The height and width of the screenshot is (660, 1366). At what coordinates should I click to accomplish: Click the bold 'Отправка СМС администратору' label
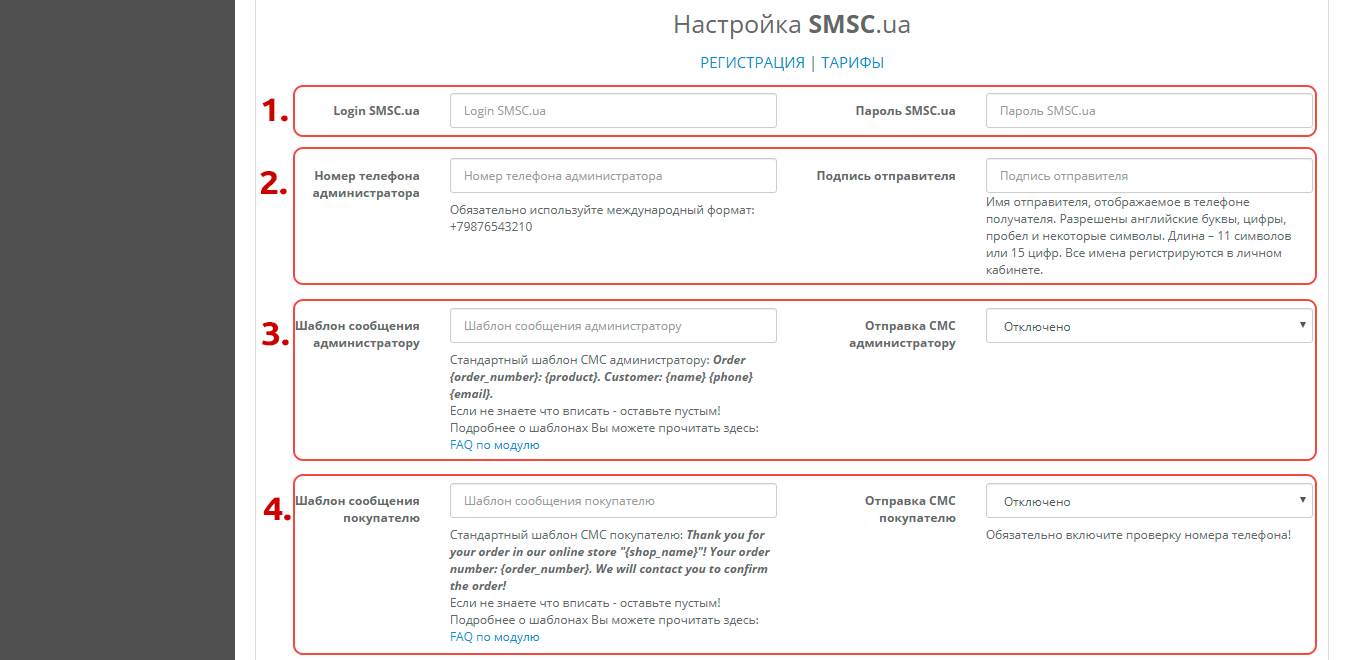[x=902, y=334]
